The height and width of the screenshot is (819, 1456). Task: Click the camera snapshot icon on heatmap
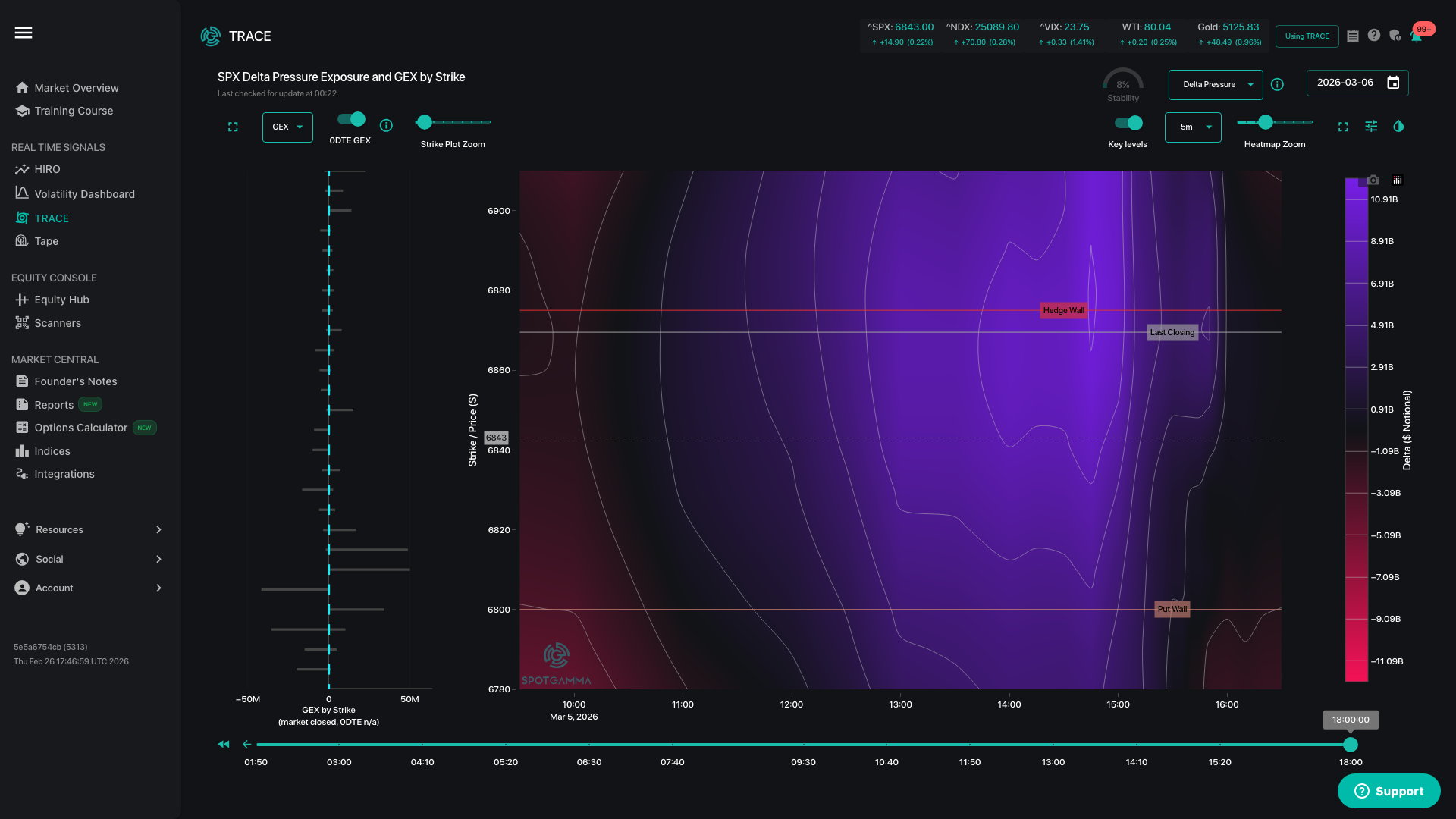pos(1373,180)
